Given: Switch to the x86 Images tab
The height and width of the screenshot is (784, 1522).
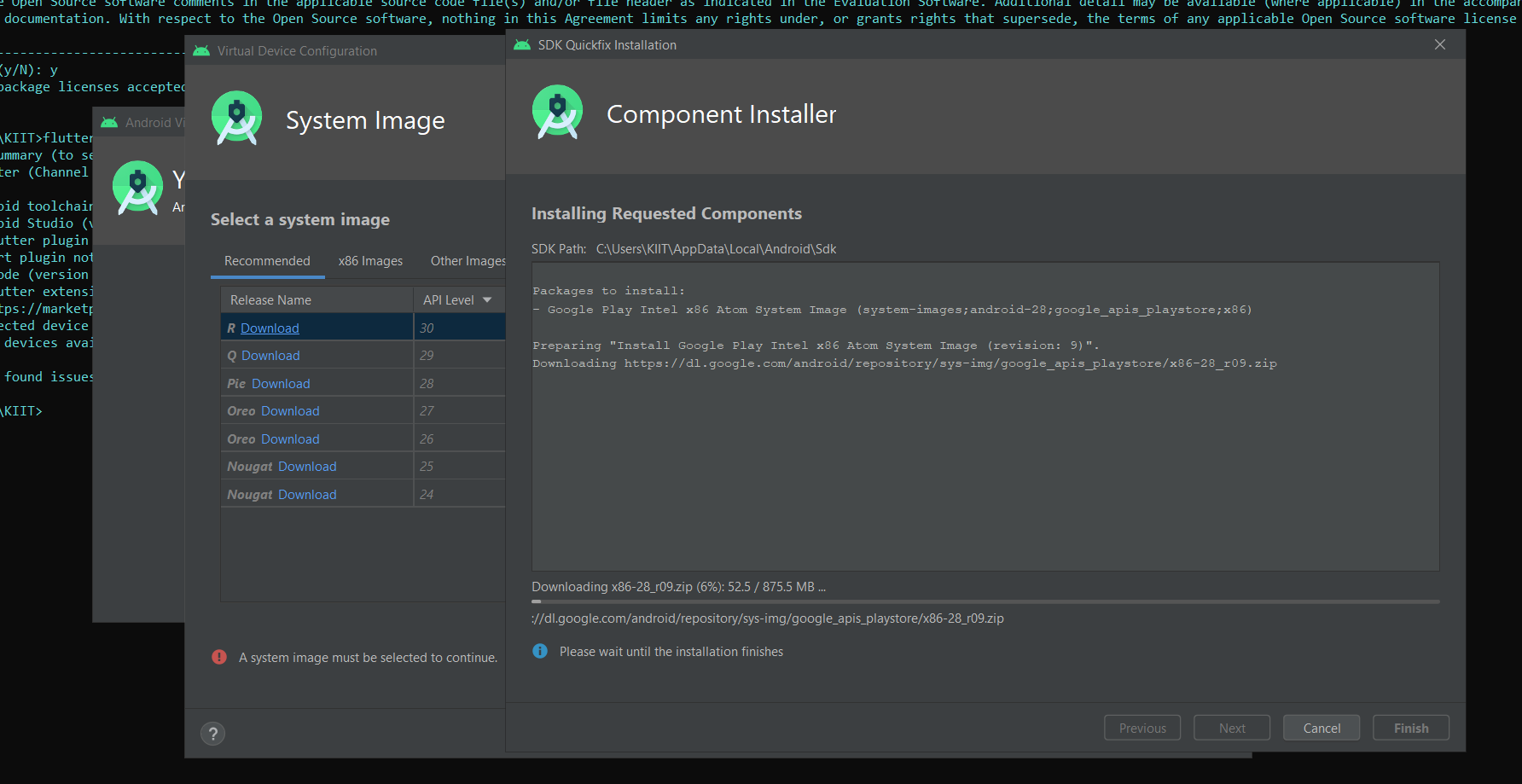Looking at the screenshot, I should 370,261.
